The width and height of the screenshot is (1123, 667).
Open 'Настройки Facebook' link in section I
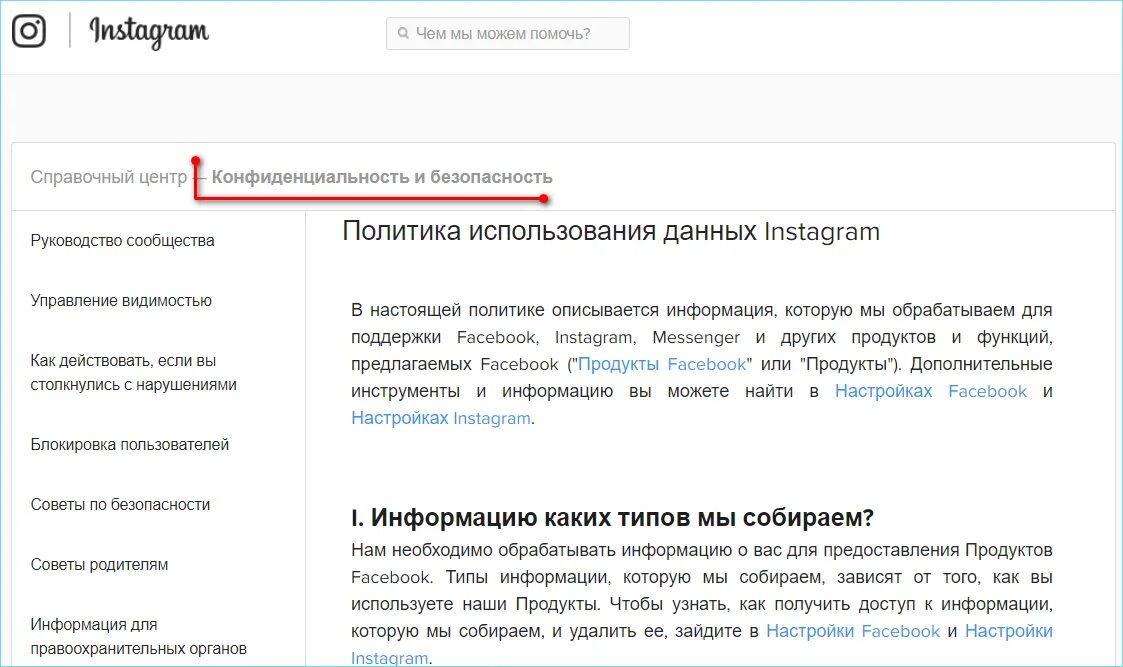coord(853,631)
